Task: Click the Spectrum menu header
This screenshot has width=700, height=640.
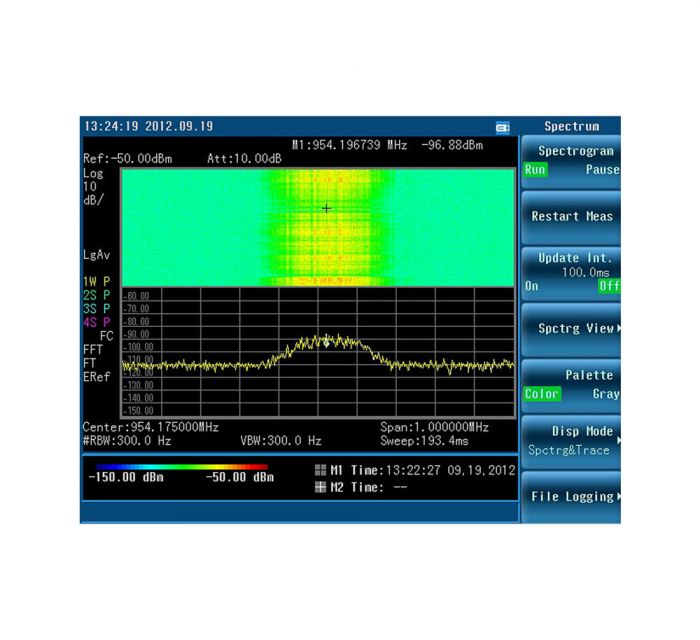Action: pos(571,127)
